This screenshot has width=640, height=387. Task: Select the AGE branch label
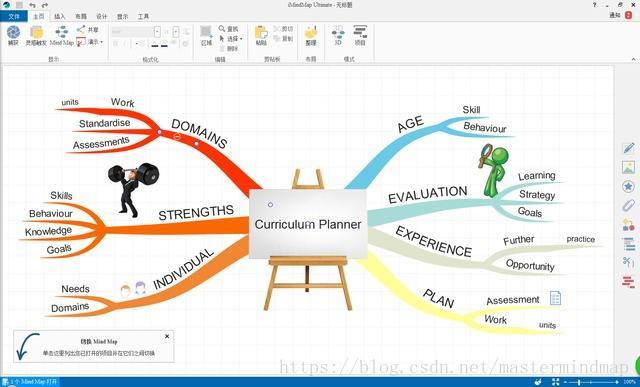coord(411,124)
